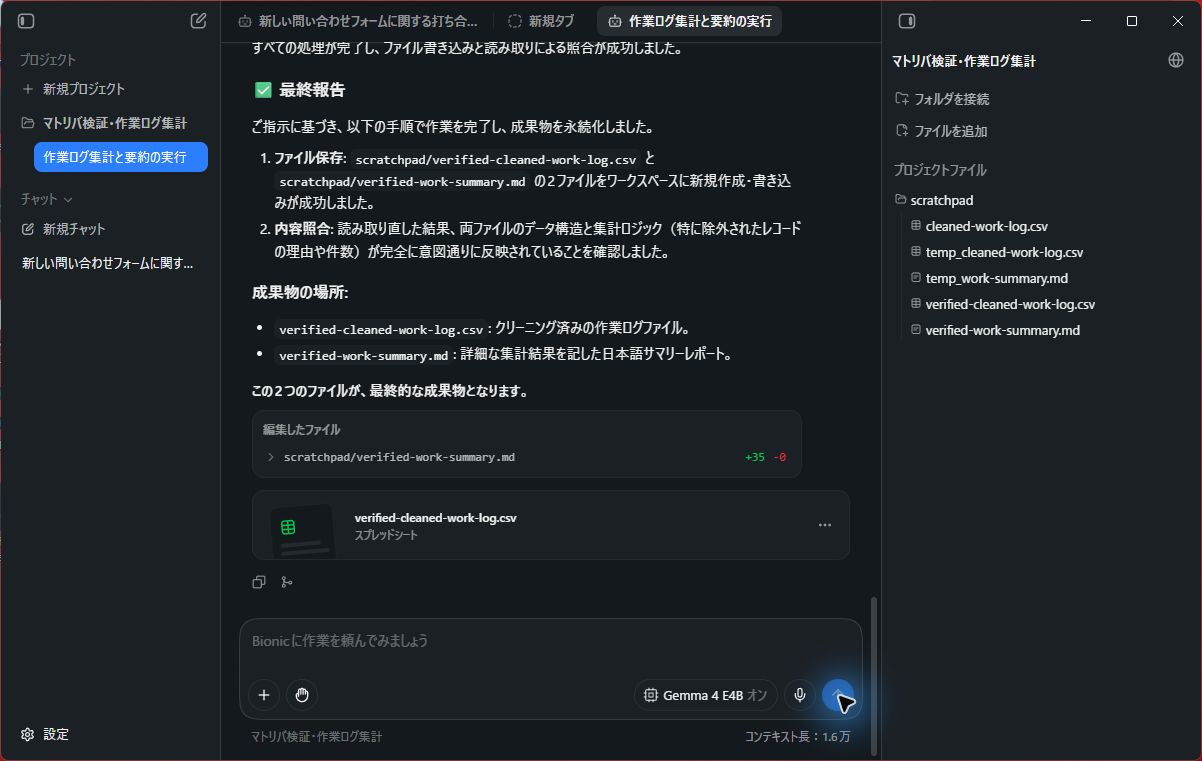Click the microphone voice input icon
The image size is (1202, 761).
799,695
